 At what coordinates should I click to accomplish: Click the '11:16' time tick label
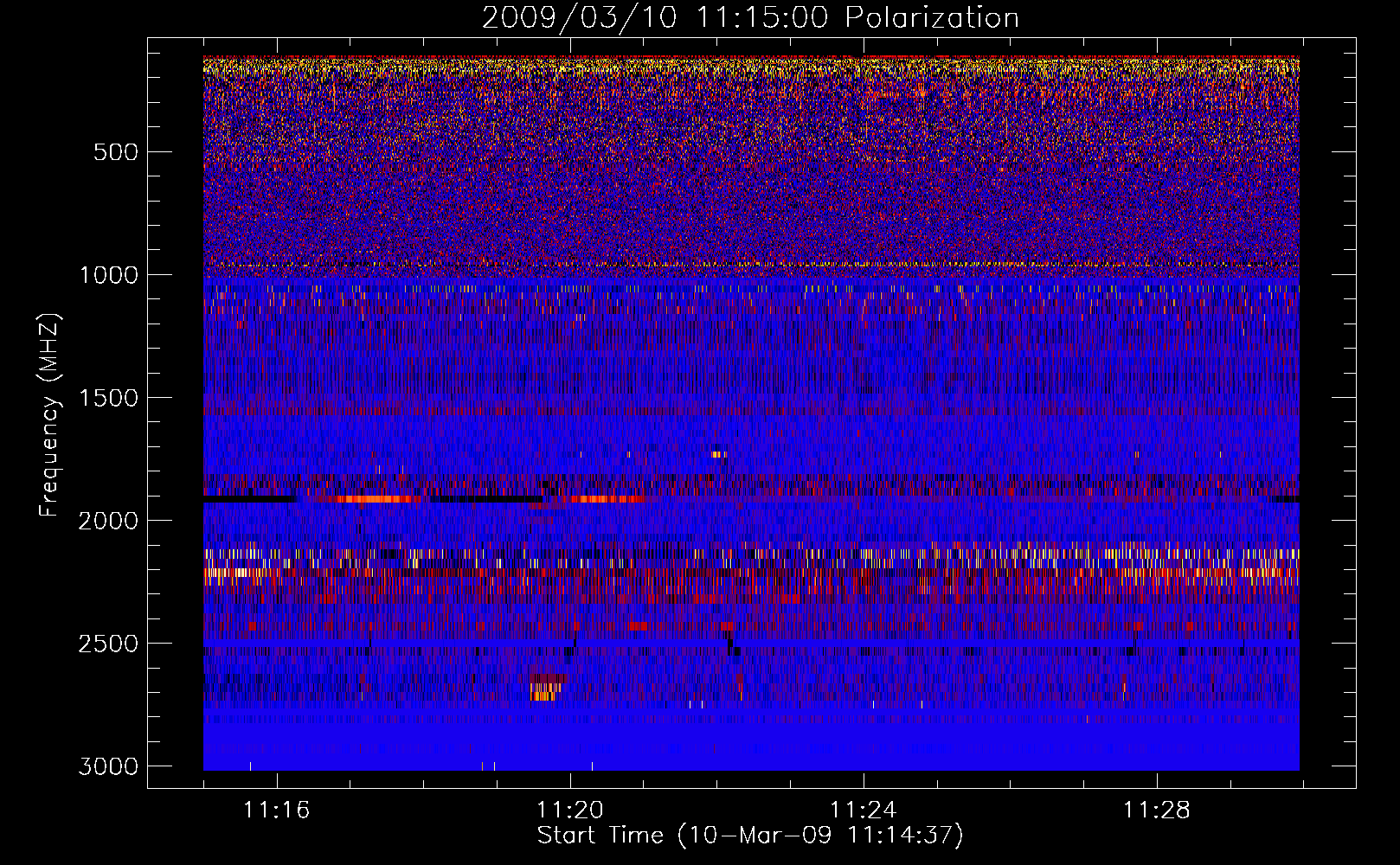[x=277, y=811]
